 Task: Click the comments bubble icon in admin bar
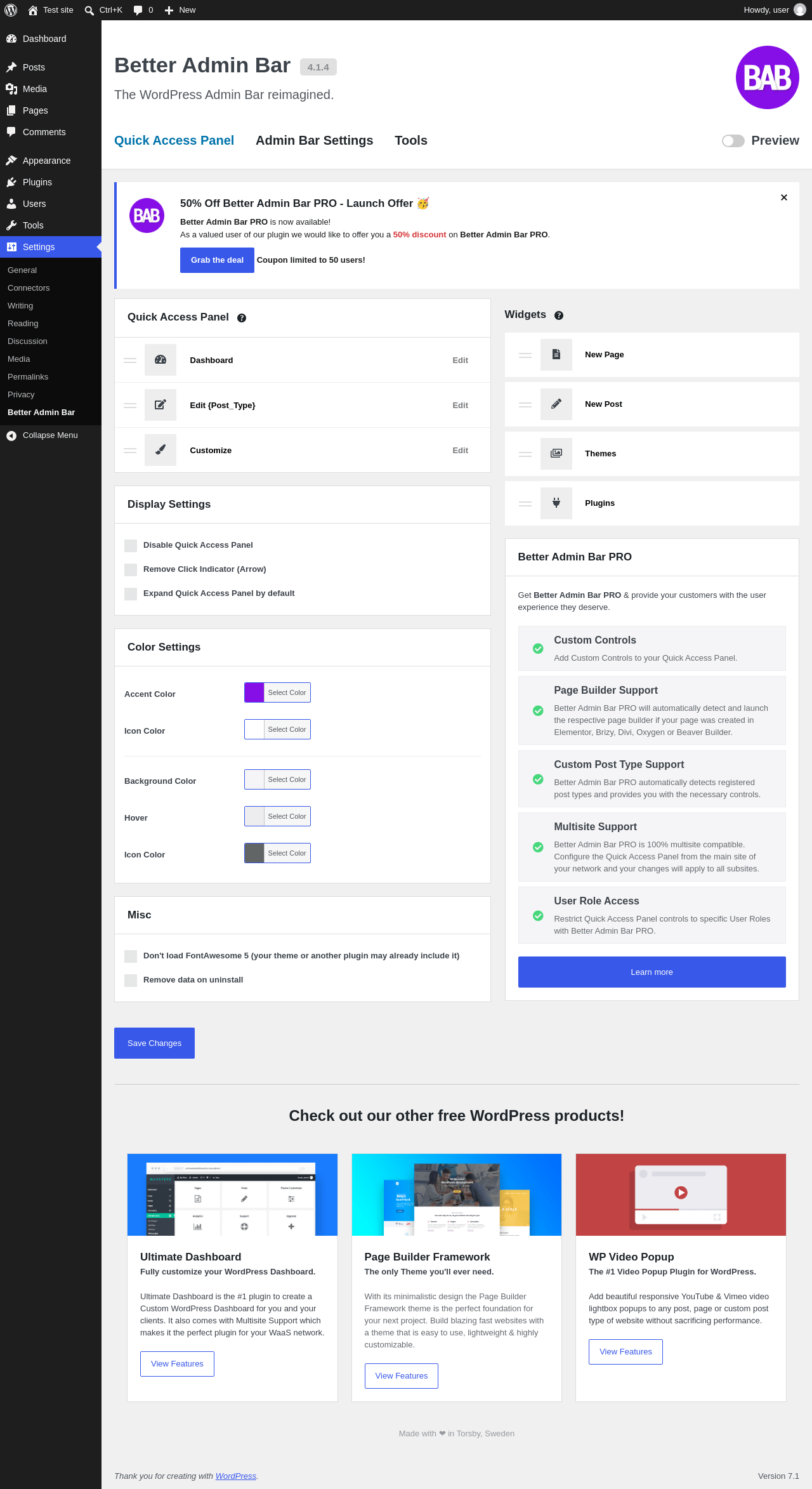[138, 10]
